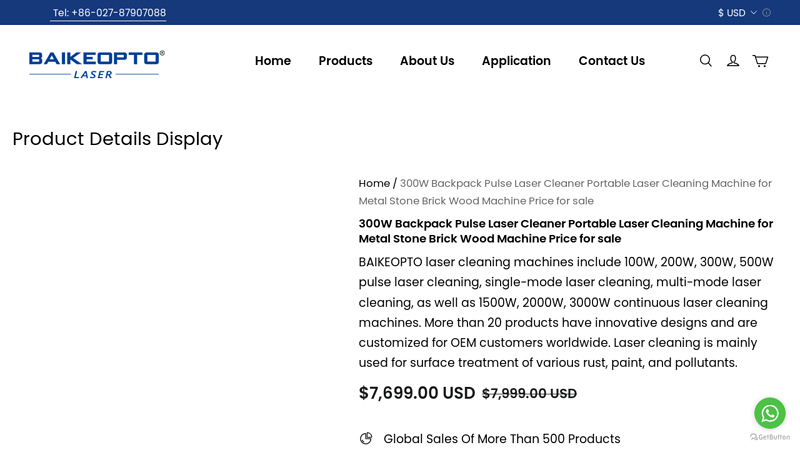Open the user account icon
800x450 pixels.
[x=733, y=61]
